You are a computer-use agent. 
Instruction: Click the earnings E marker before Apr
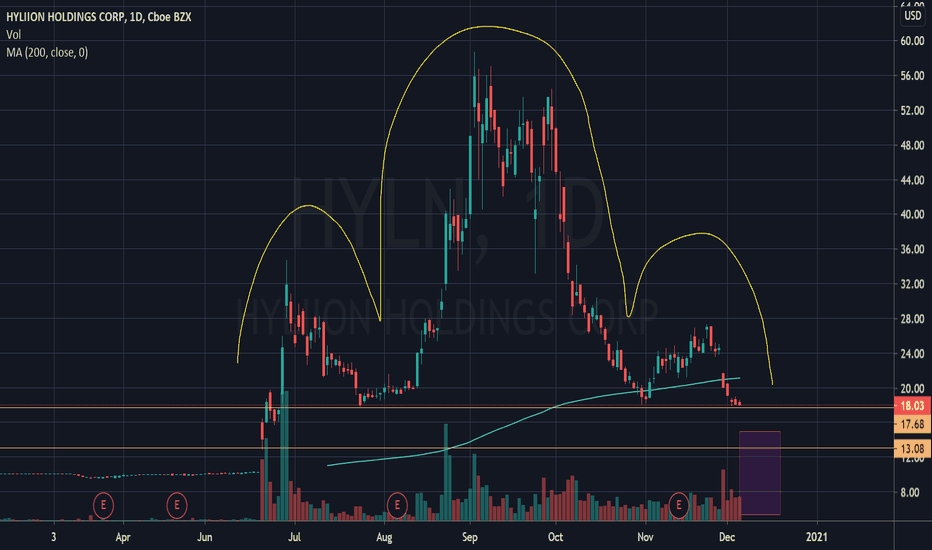pyautogui.click(x=103, y=505)
